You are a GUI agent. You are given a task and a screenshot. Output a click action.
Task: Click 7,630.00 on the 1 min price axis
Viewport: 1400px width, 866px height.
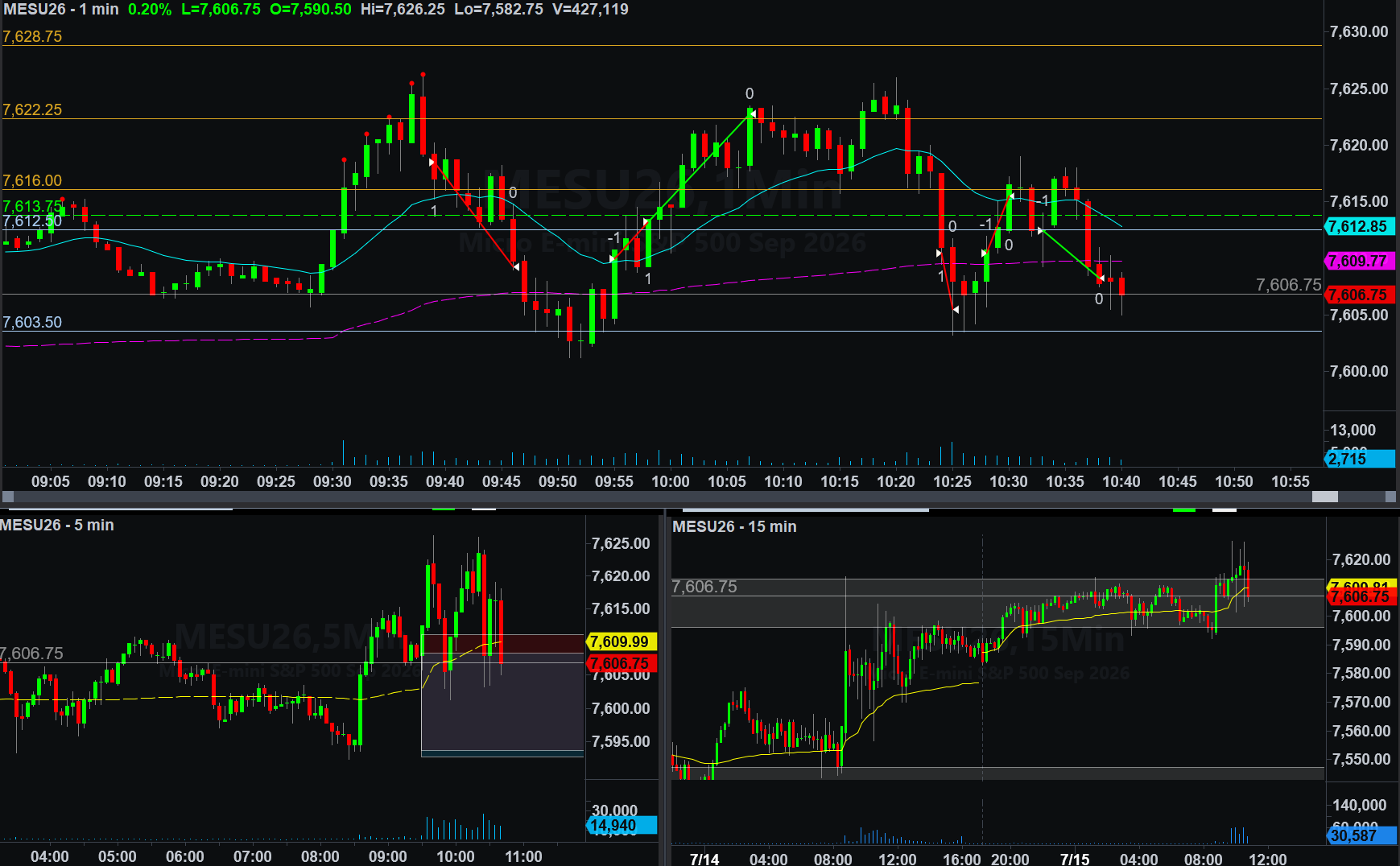(x=1359, y=31)
